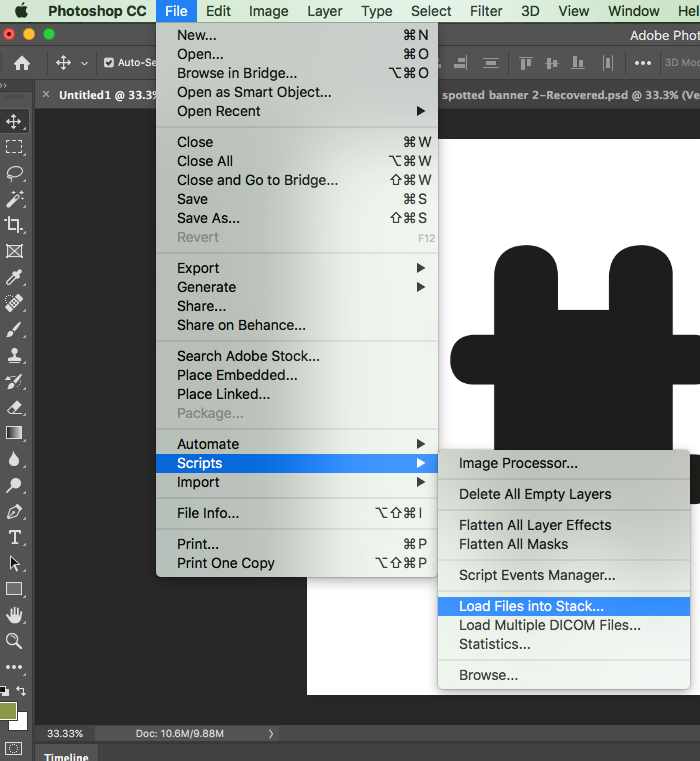Open options bar more-options ellipsis
This screenshot has width=700, height=761.
point(643,63)
